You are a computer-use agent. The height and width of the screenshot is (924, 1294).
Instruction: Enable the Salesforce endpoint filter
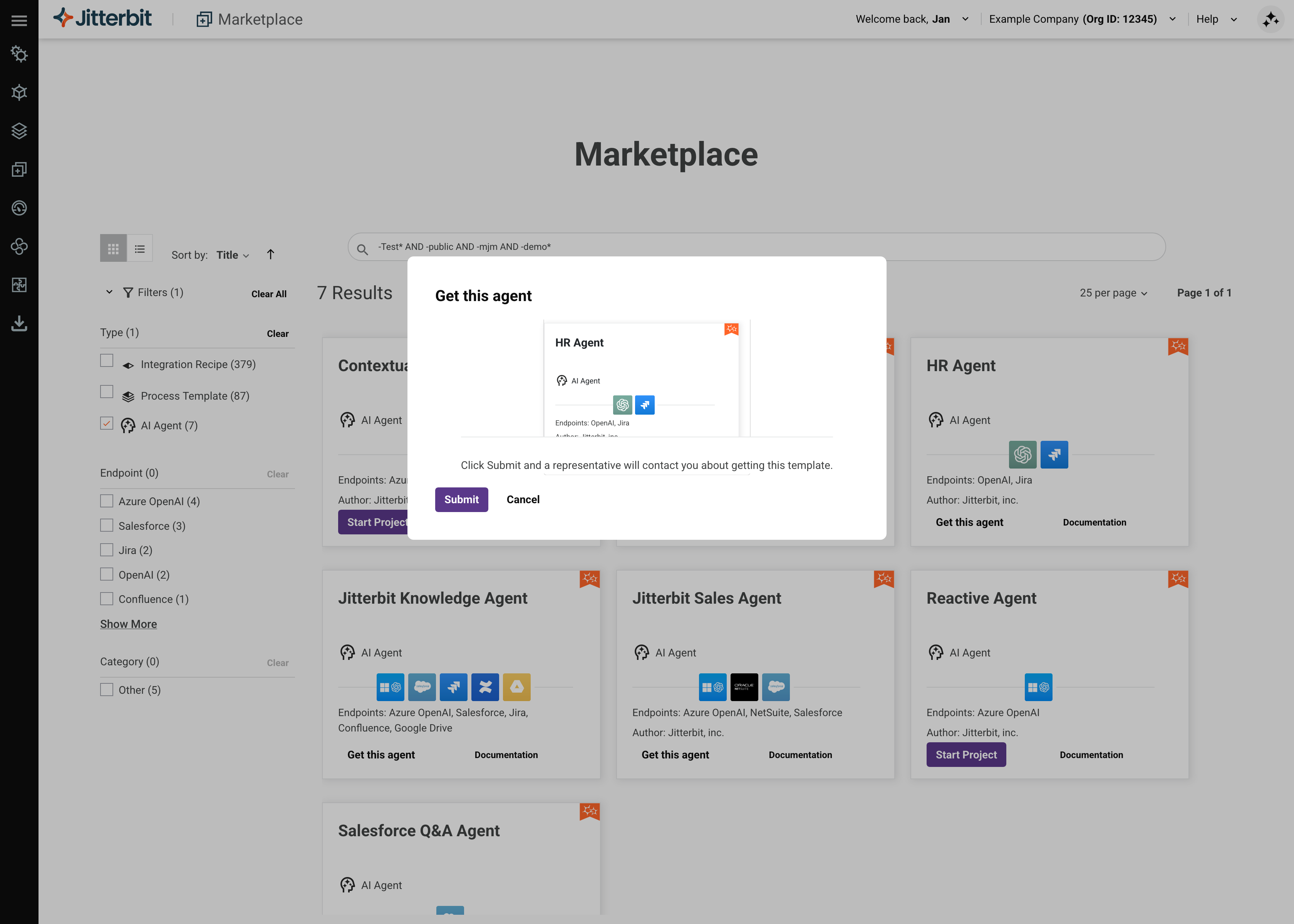click(106, 525)
